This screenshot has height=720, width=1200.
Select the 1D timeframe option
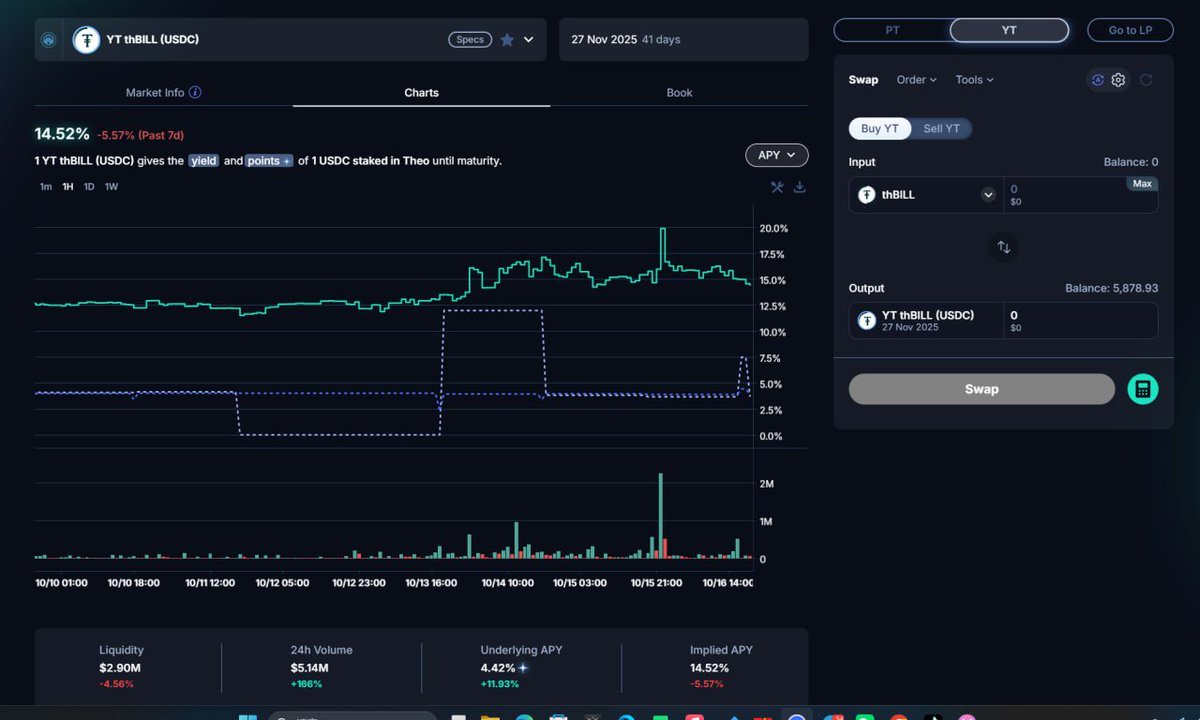click(x=89, y=187)
